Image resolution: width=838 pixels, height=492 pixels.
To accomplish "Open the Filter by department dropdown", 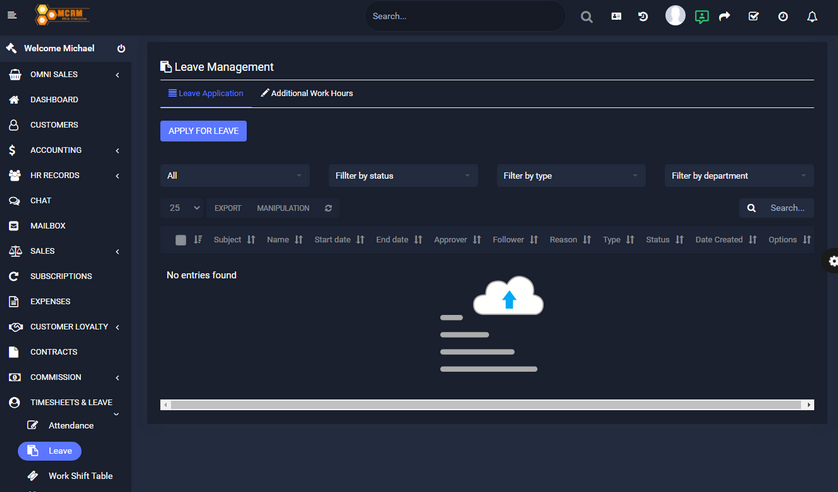I will (x=739, y=176).
